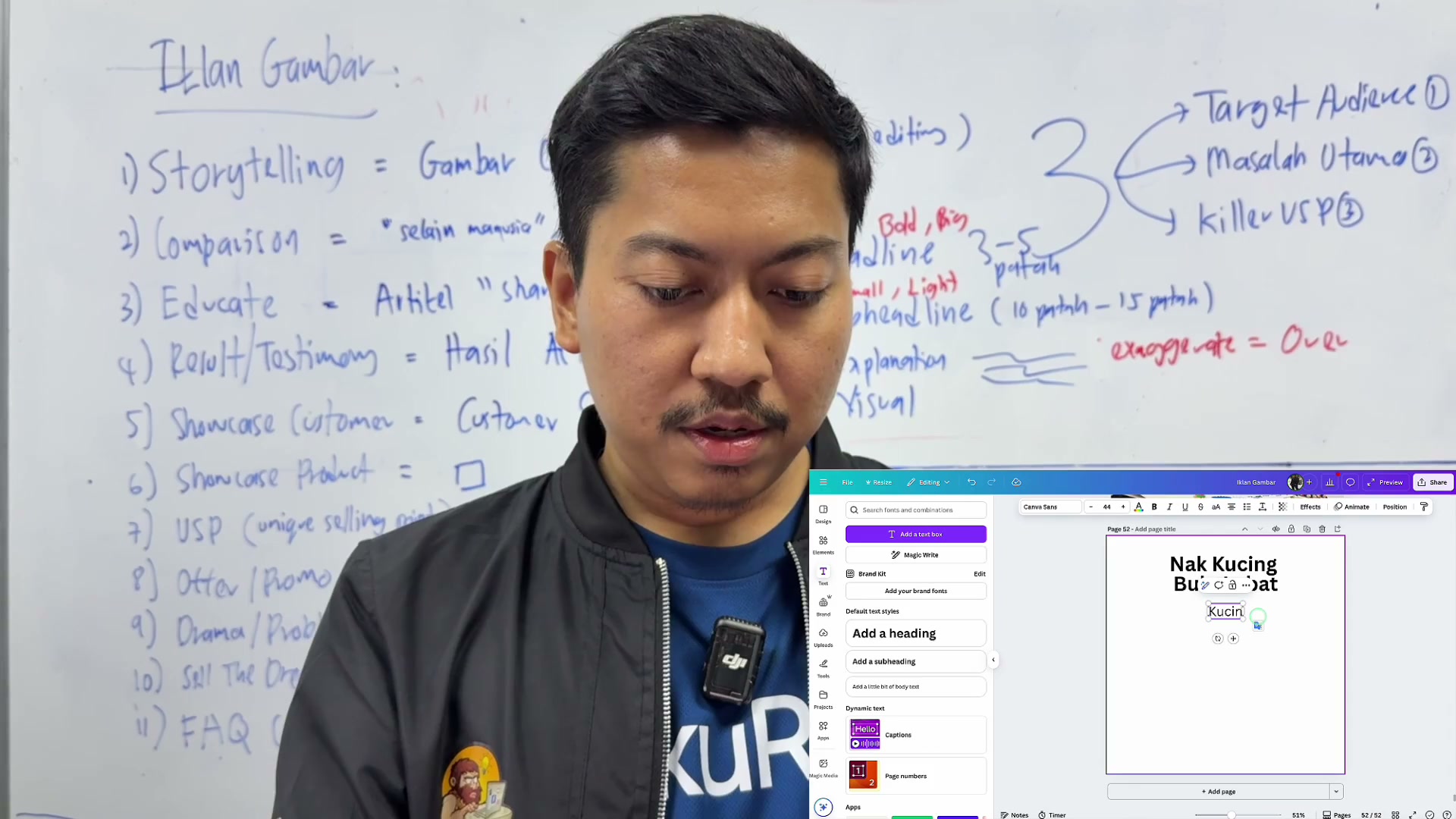This screenshot has height=819, width=1456.
Task: Toggle bold formatting
Action: coord(1154,507)
